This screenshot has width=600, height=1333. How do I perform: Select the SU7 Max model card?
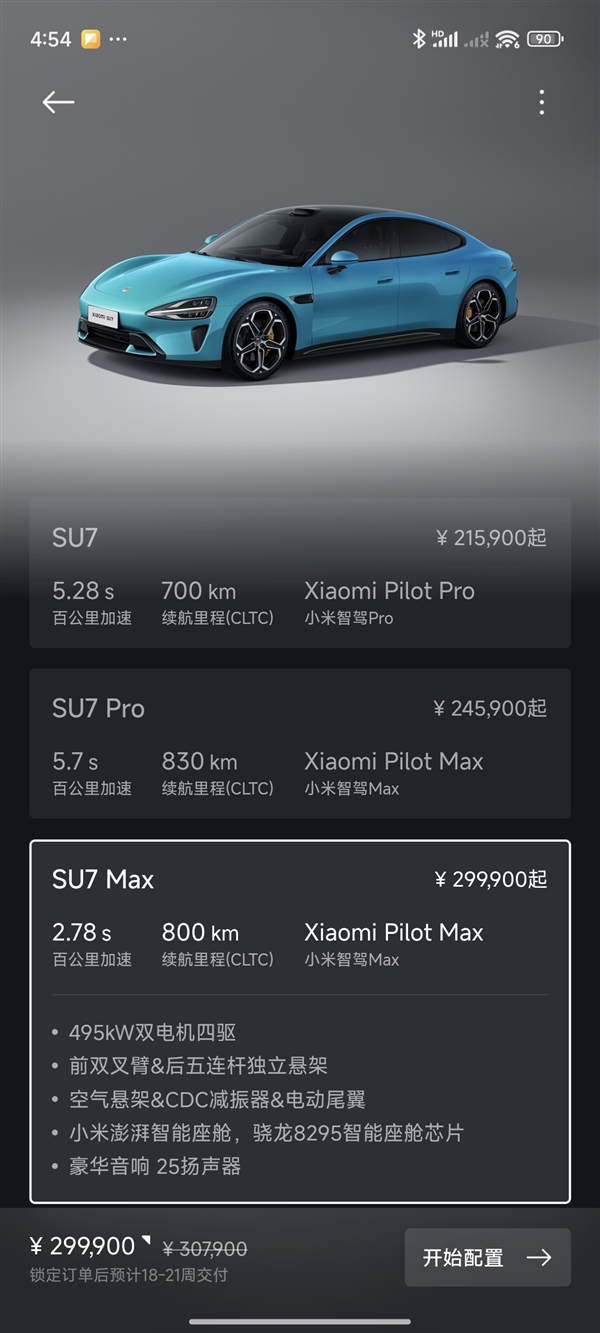(300, 1021)
